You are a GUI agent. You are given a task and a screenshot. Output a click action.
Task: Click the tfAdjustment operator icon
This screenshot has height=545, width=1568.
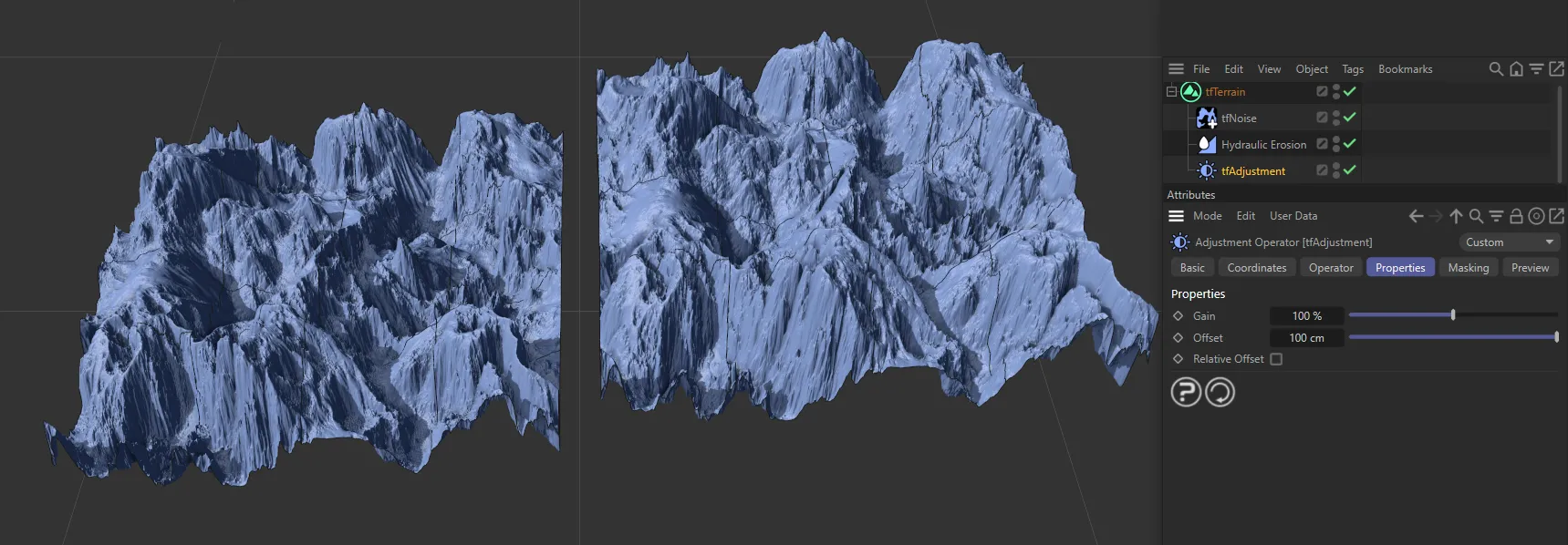click(x=1206, y=170)
